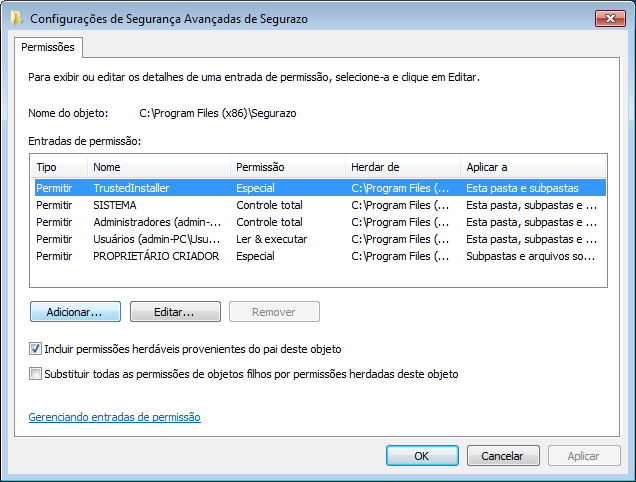Select the Usuários (admin-PC) entry
636x482 pixels.
coord(320,239)
